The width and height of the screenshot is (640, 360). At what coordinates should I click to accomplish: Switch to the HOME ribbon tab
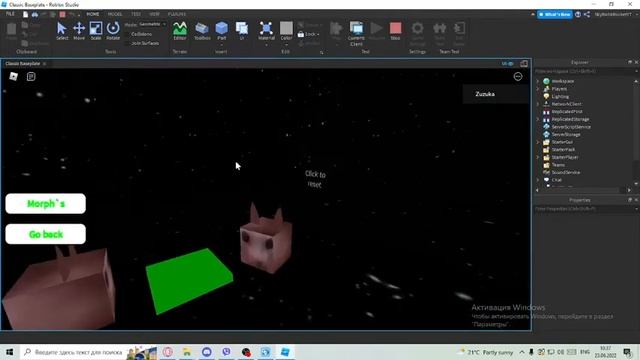[93, 14]
